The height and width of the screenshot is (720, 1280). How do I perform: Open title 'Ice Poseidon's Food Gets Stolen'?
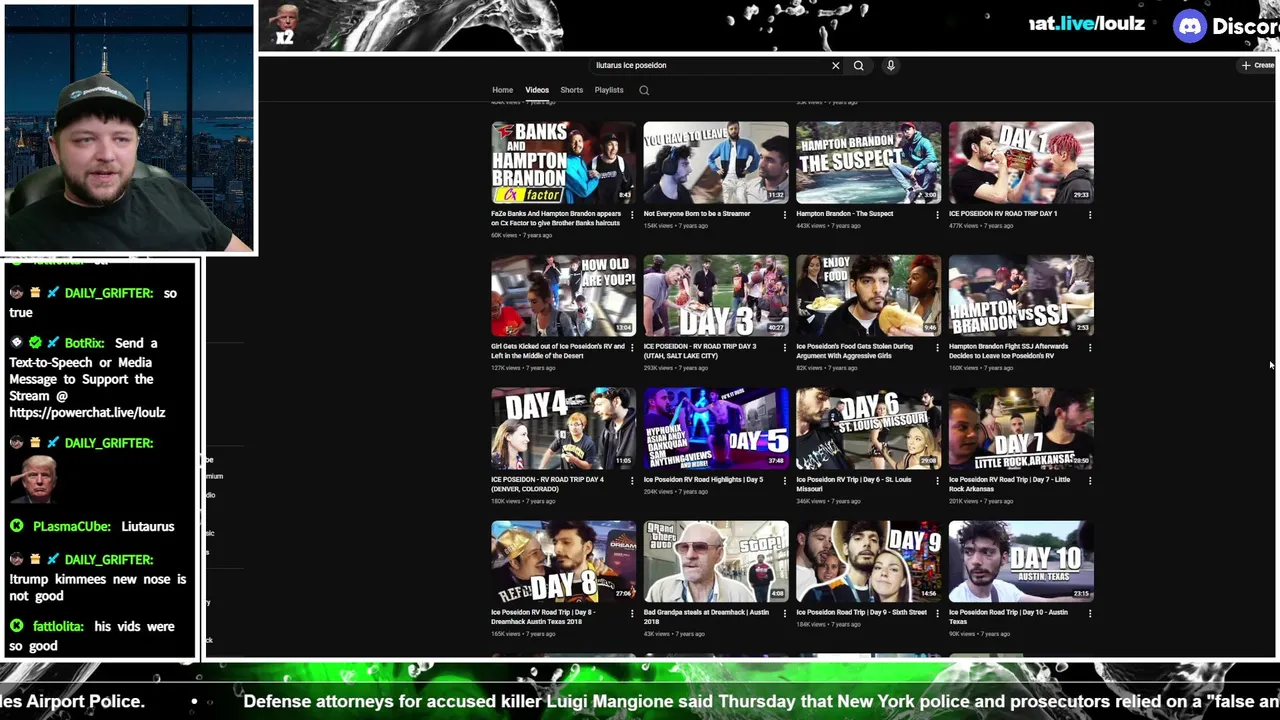click(x=854, y=351)
